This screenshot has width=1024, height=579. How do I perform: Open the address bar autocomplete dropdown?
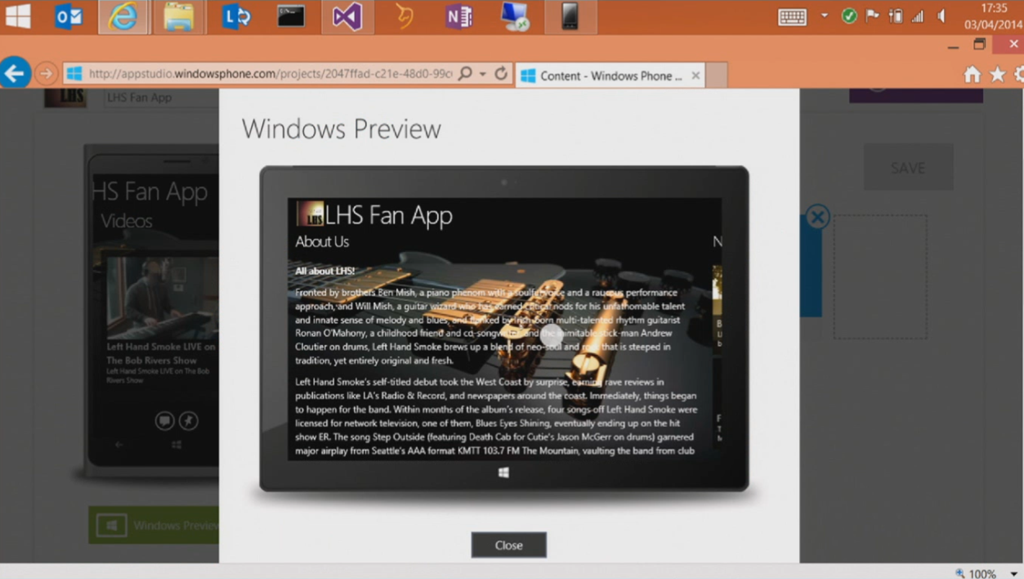pos(483,74)
